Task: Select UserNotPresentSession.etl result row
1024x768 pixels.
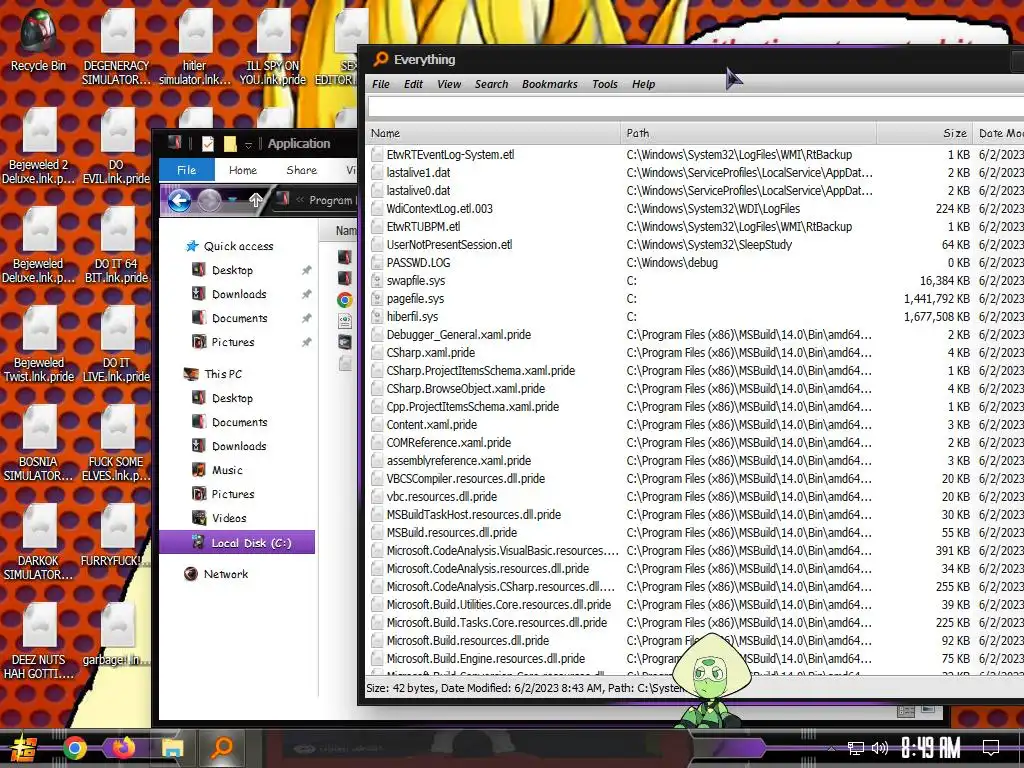Action: [695, 245]
